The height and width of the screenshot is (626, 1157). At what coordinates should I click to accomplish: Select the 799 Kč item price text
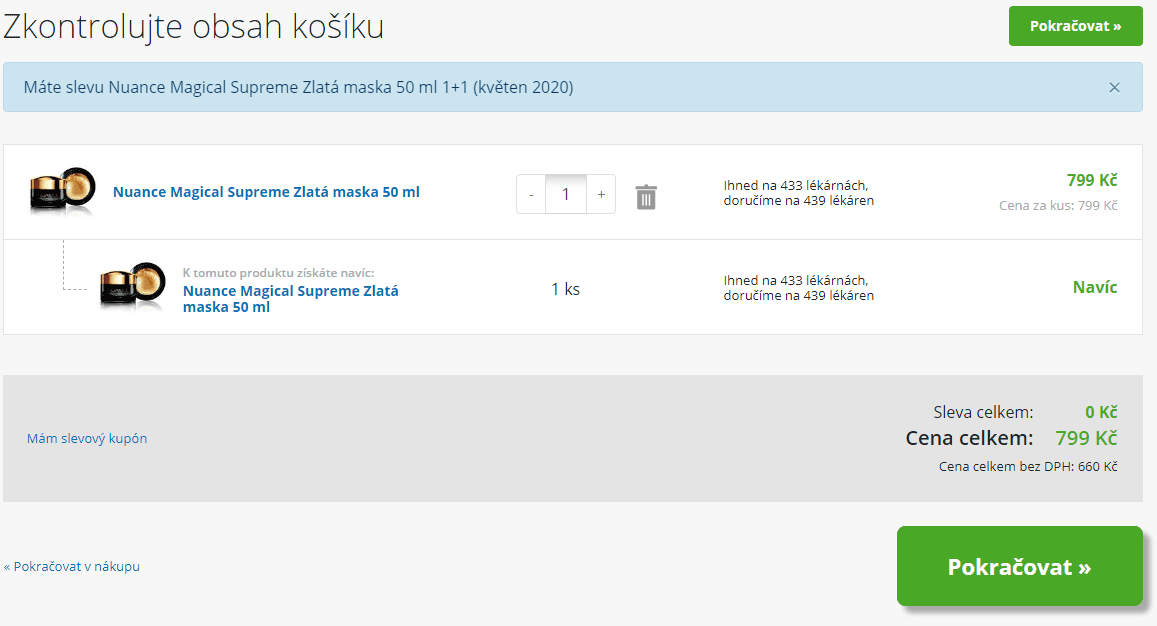(x=1092, y=180)
